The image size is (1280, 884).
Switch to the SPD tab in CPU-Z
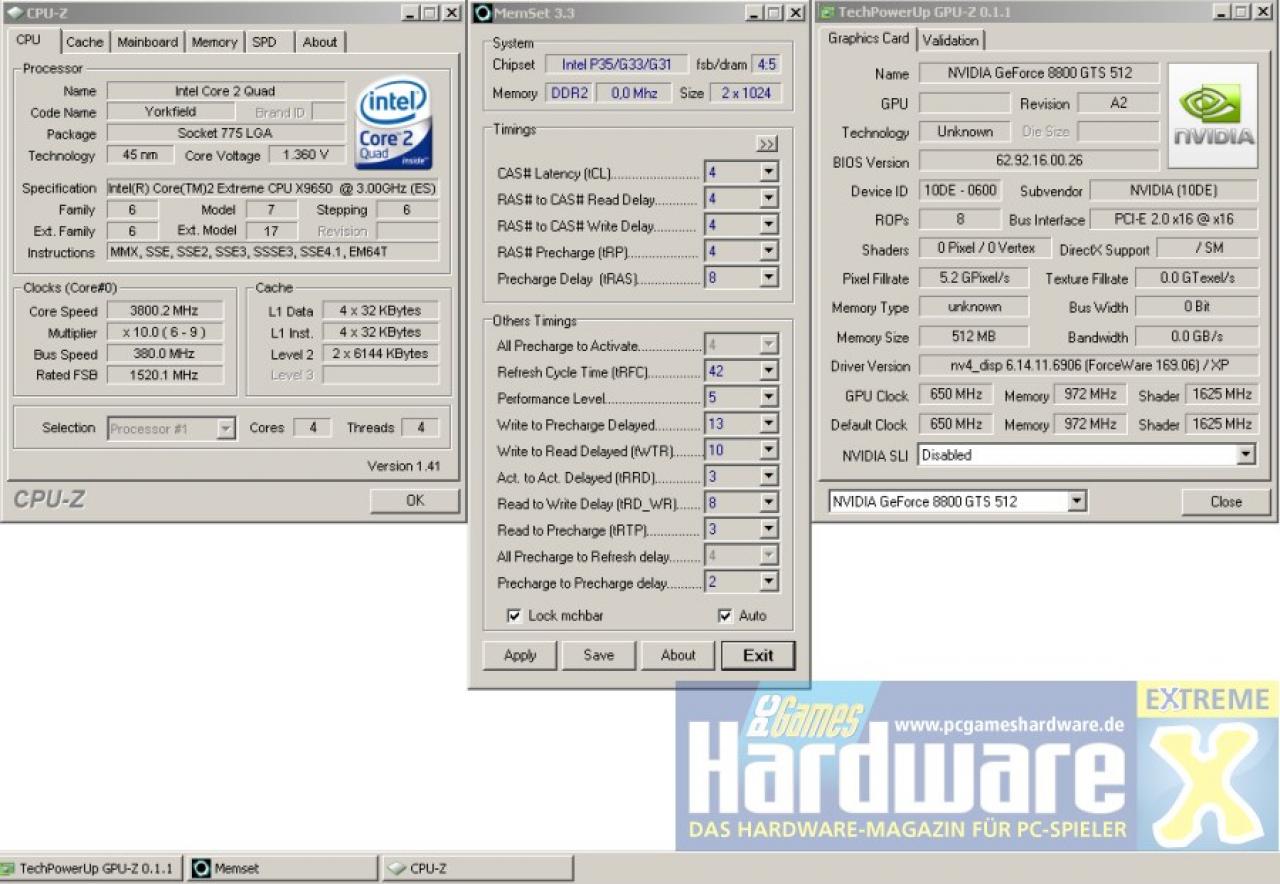click(264, 42)
